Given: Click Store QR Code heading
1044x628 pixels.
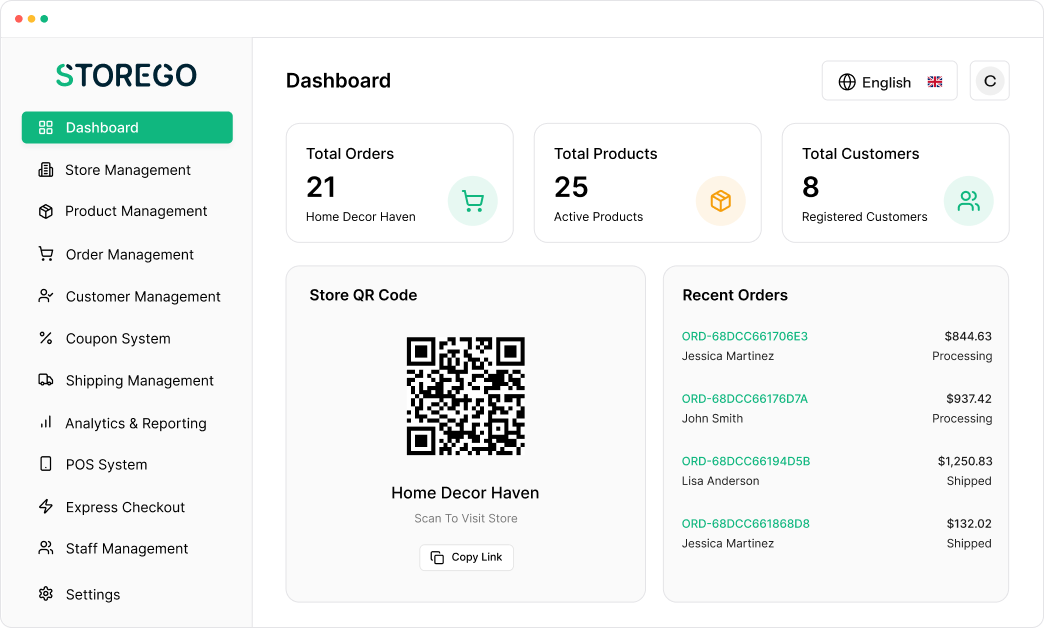Looking at the screenshot, I should (363, 295).
